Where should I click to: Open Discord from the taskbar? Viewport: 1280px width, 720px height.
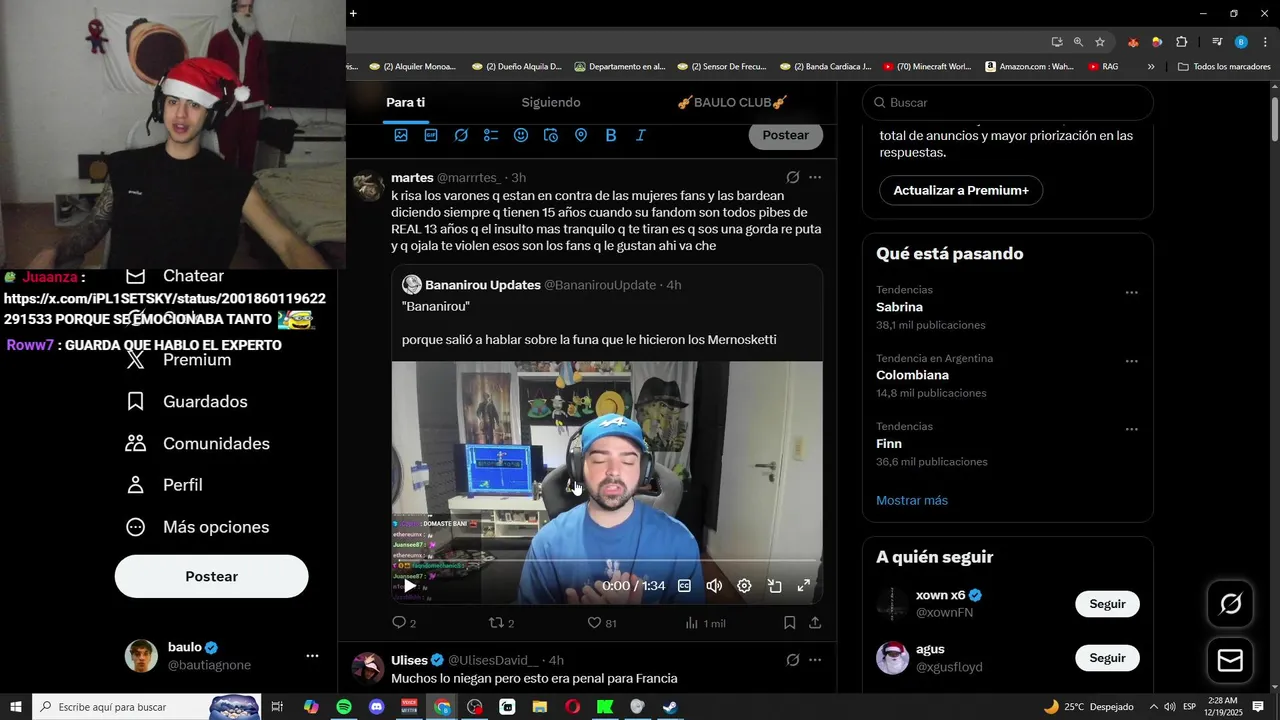pos(376,707)
